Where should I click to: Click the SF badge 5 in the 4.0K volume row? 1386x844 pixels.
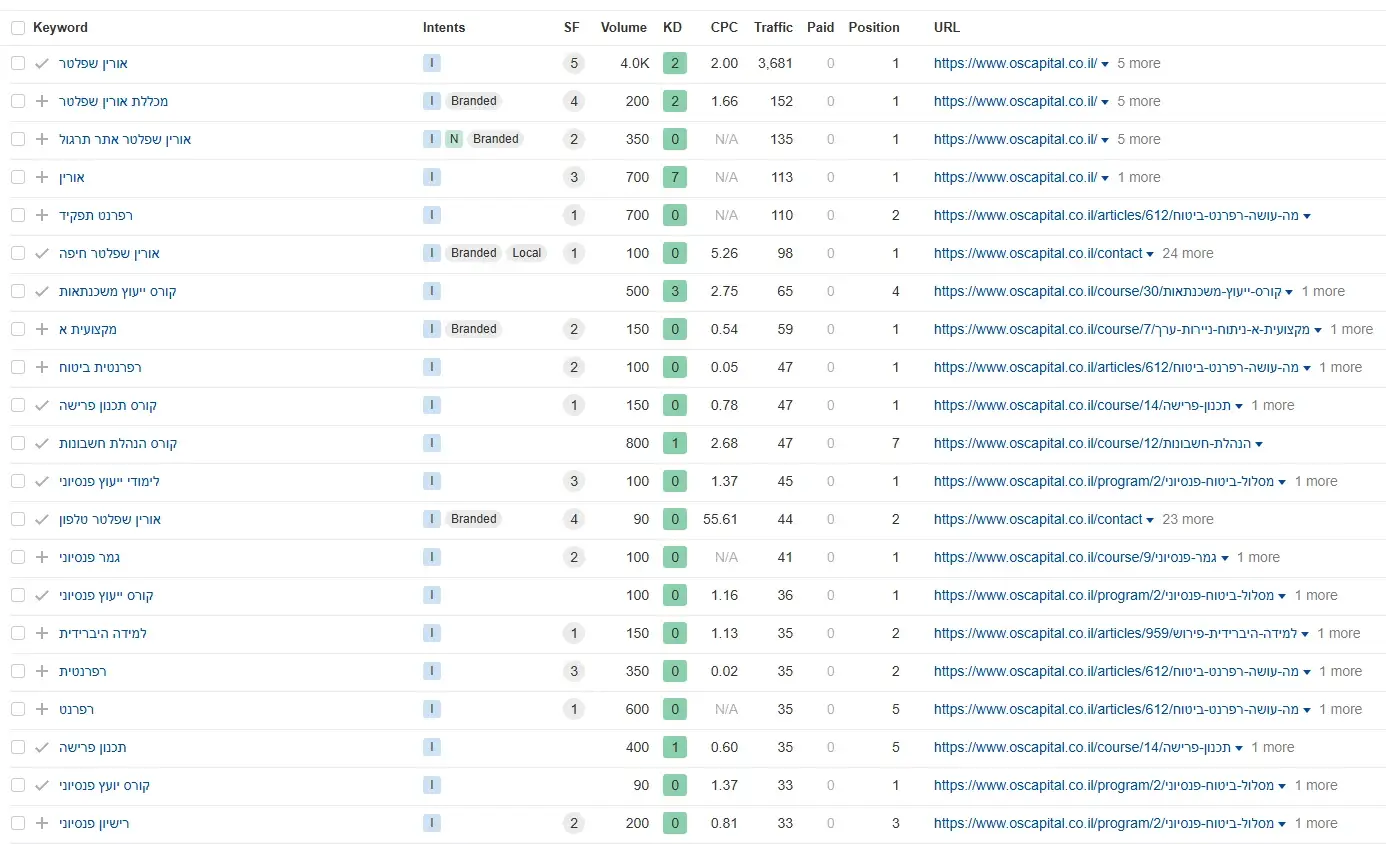click(x=573, y=63)
